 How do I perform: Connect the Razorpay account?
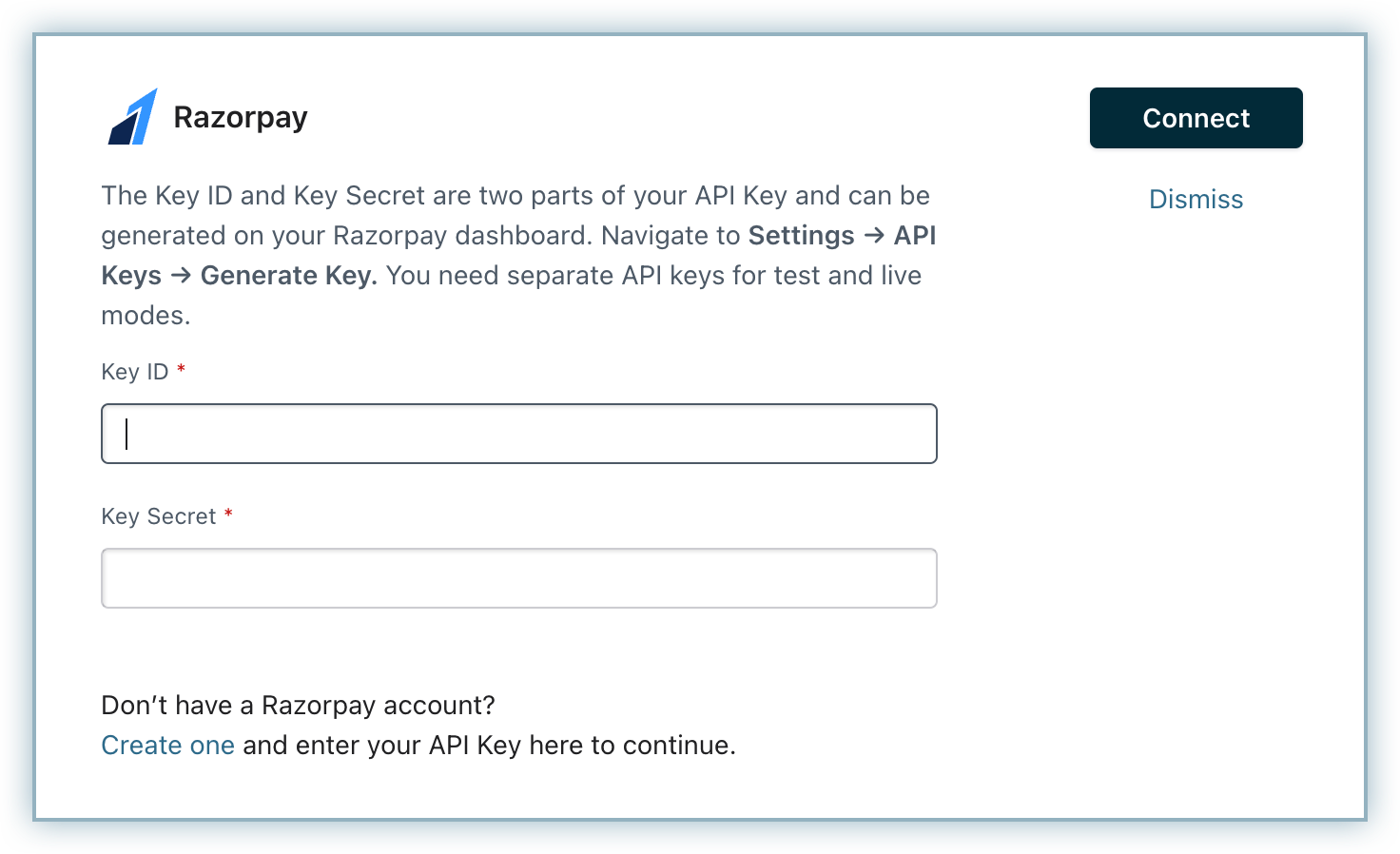1196,118
